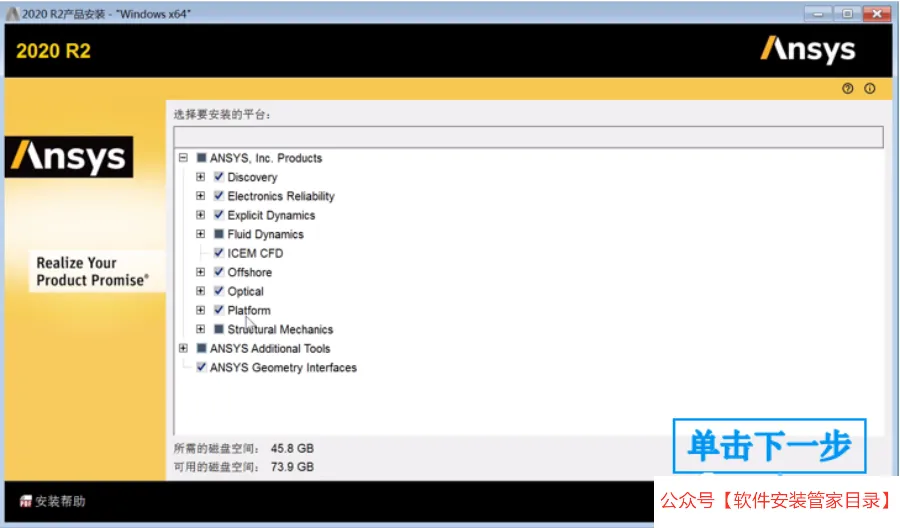Toggle the ANSYS Additional Tools checkbox
Image resolution: width=900 pixels, height=528 pixels.
(x=201, y=348)
